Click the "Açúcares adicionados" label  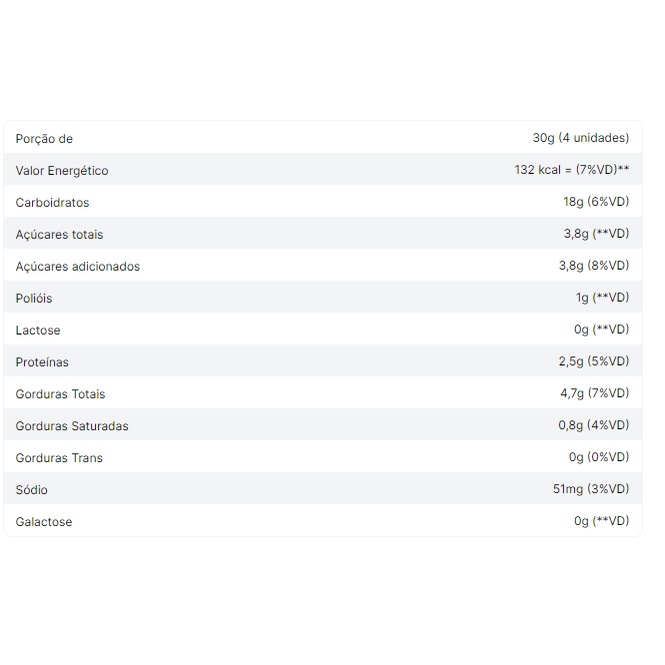(78, 267)
